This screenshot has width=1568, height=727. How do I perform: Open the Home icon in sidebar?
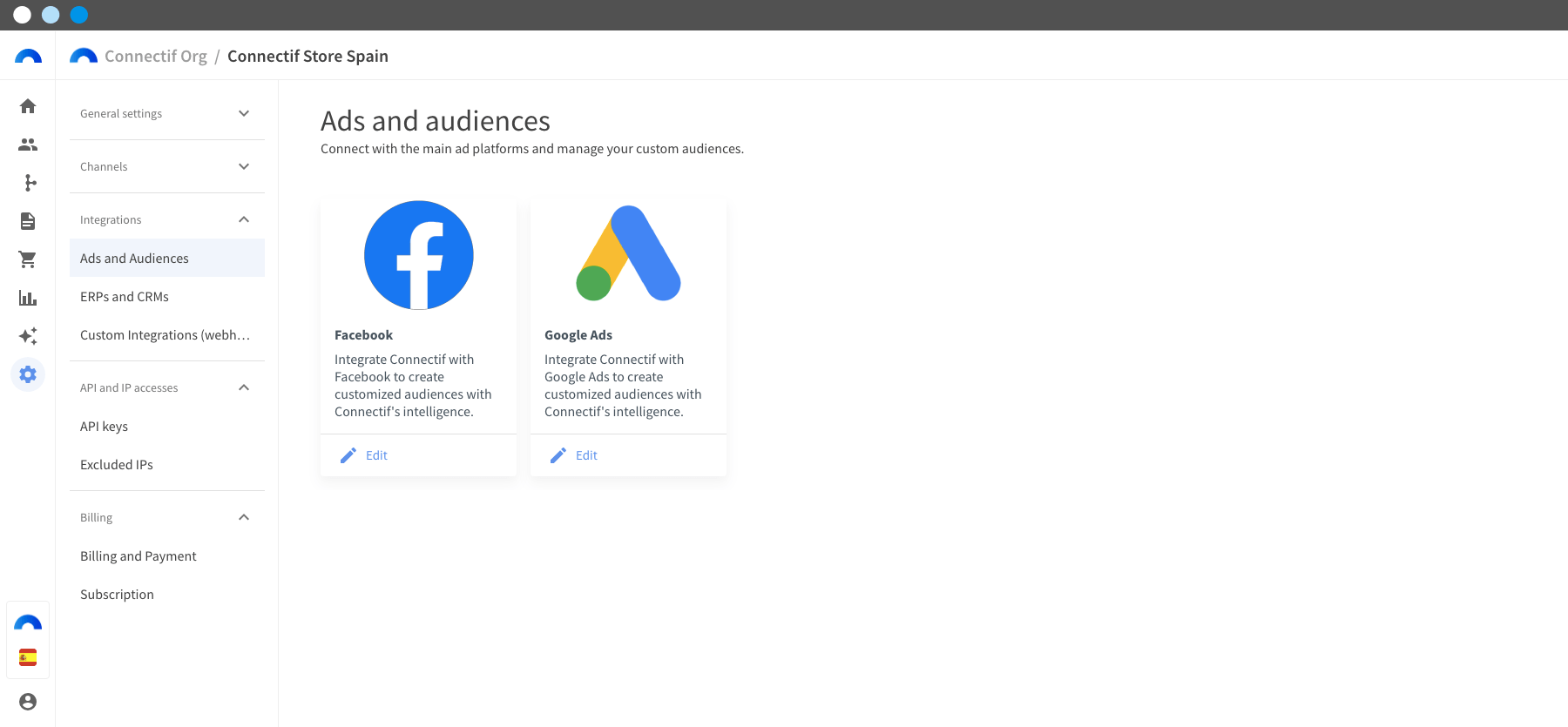[28, 106]
